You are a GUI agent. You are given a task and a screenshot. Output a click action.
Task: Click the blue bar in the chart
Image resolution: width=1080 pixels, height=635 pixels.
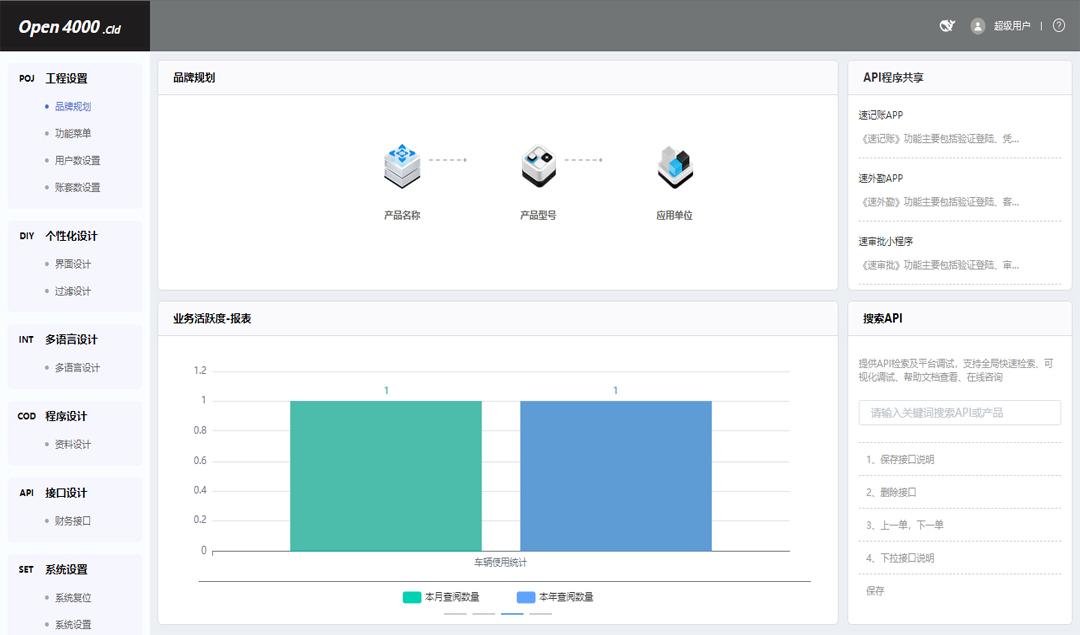click(616, 476)
